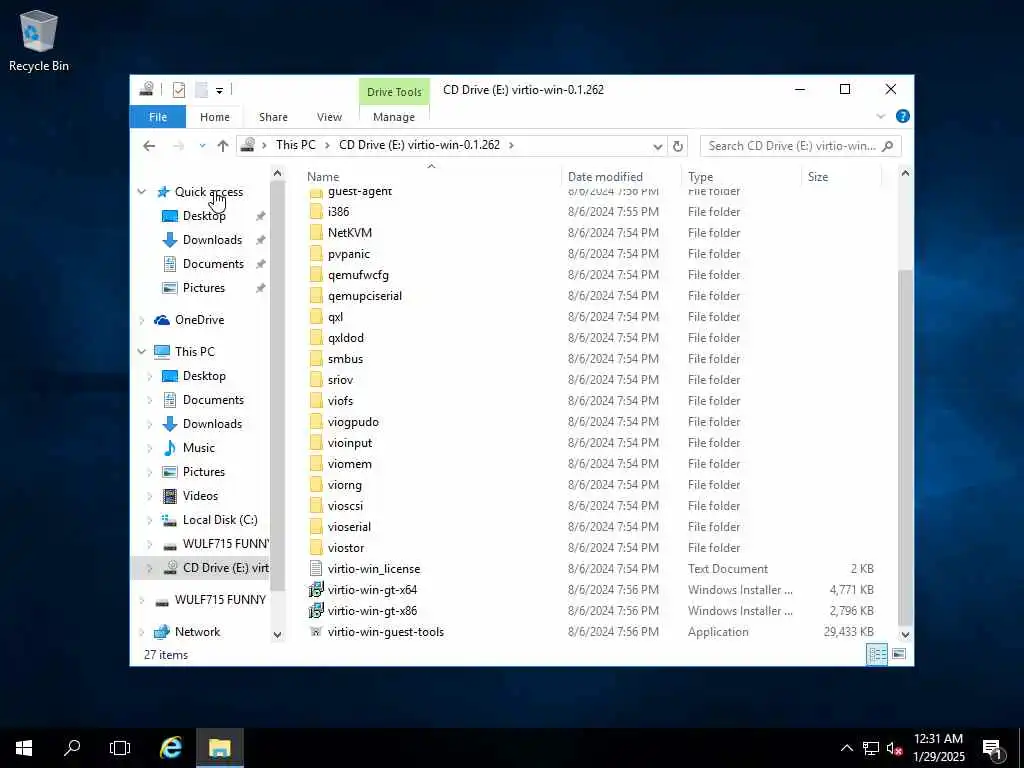This screenshot has width=1024, height=768.
Task: Select the qxldod folder
Action: coord(345,338)
